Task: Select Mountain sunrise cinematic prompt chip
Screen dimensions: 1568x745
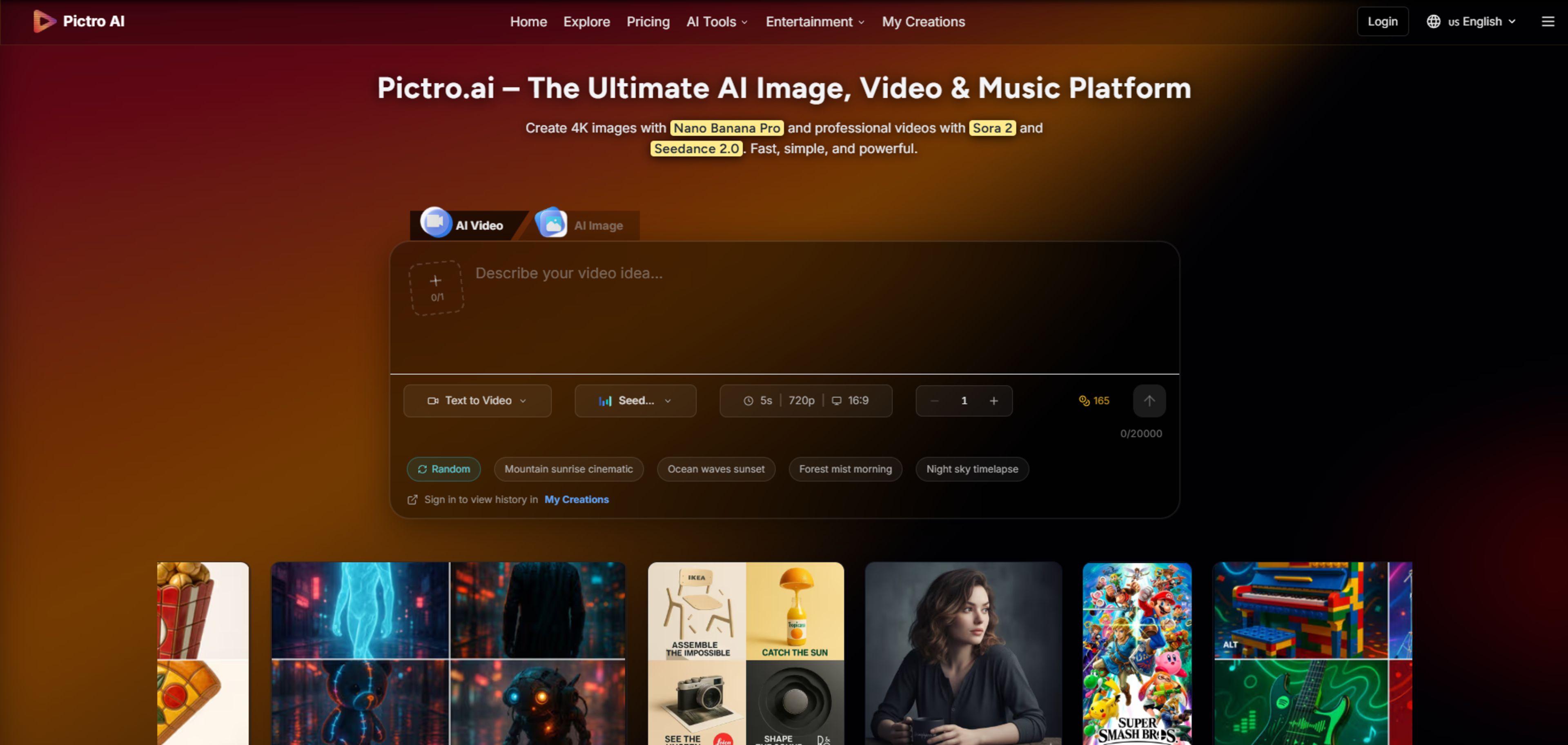Action: (568, 469)
